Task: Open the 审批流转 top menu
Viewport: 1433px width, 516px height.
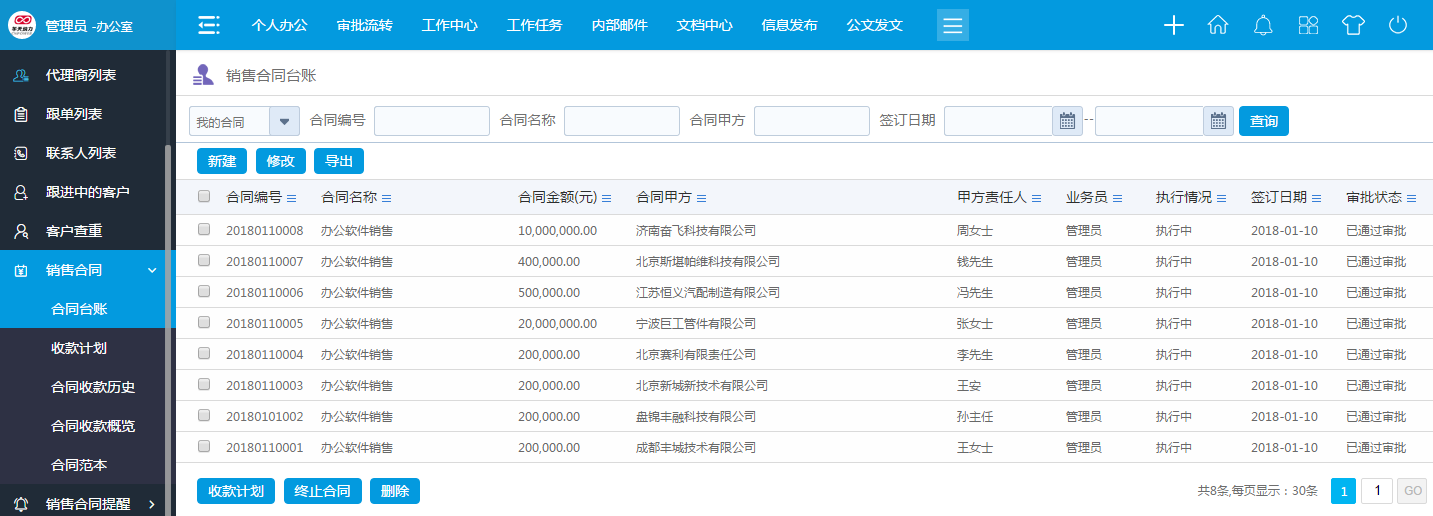Action: (365, 25)
